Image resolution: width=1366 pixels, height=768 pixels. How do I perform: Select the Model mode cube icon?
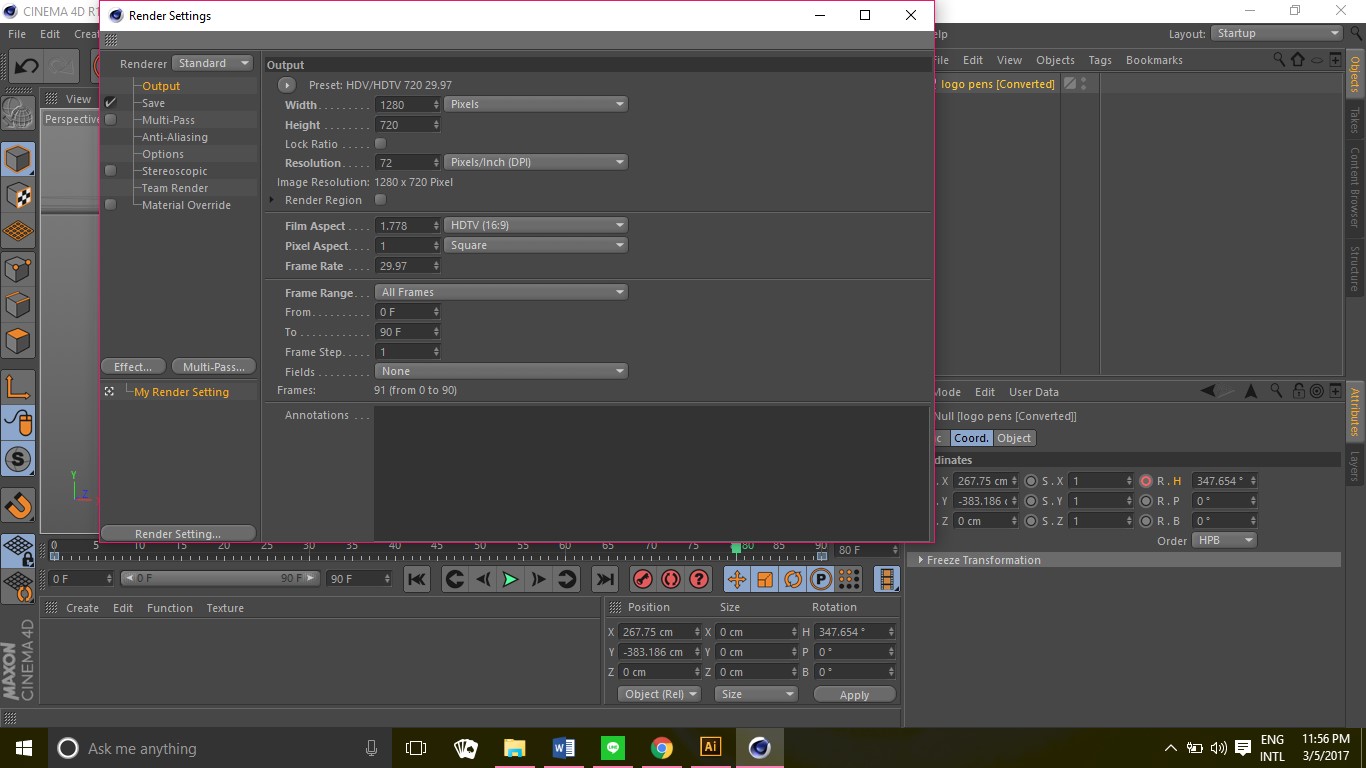click(18, 159)
